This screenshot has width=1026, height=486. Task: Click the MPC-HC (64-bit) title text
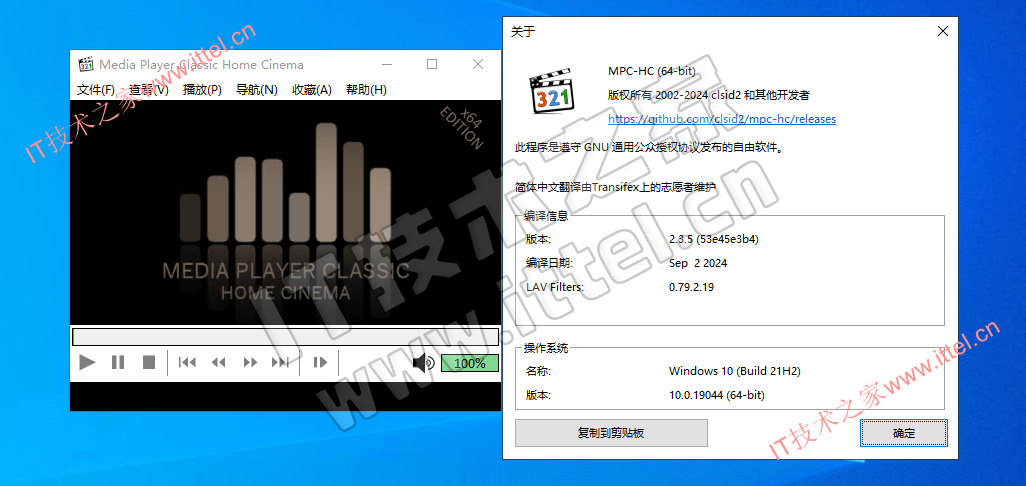coord(652,71)
